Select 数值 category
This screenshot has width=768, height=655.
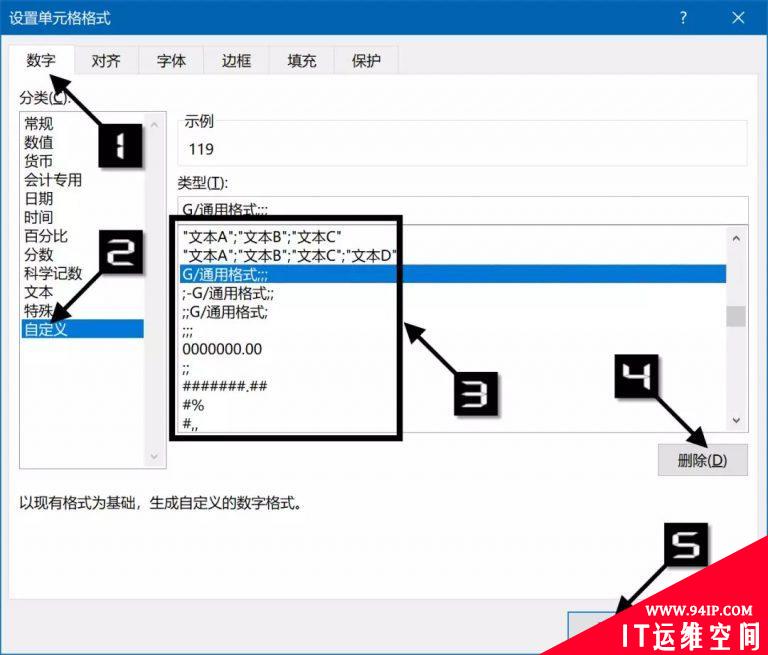(x=82, y=142)
